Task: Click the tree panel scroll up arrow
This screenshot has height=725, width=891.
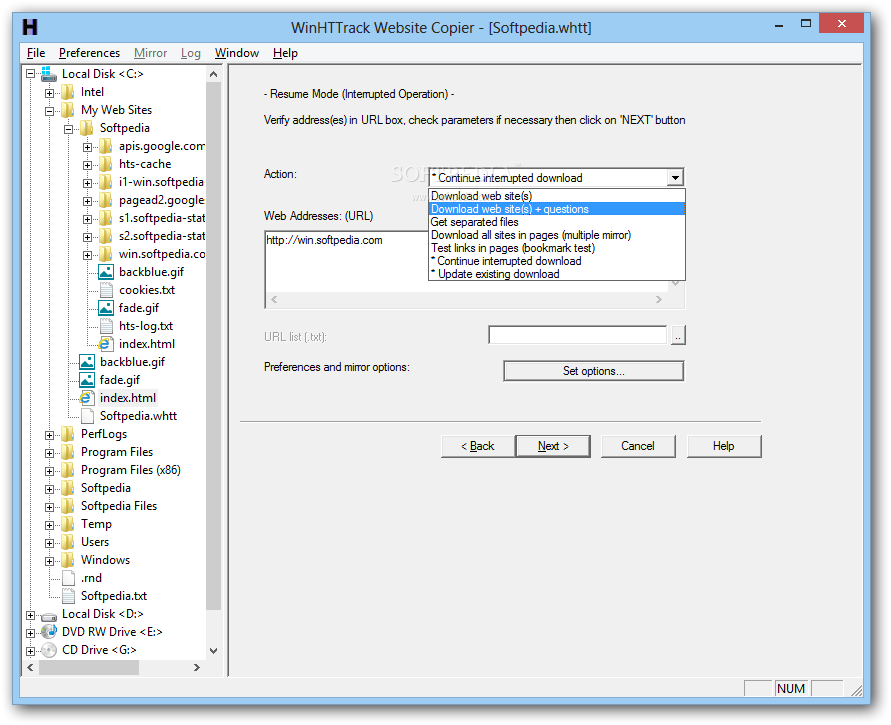Action: click(x=214, y=74)
